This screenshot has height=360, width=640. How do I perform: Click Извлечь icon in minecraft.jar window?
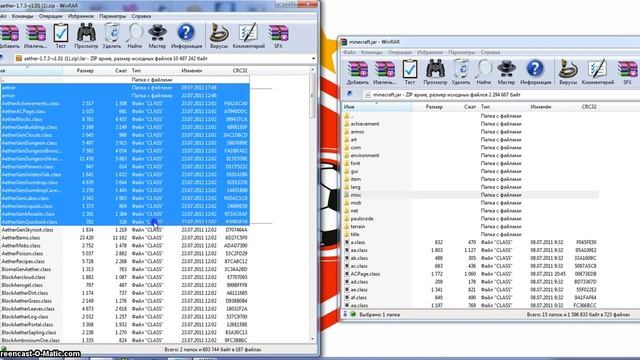point(384,72)
